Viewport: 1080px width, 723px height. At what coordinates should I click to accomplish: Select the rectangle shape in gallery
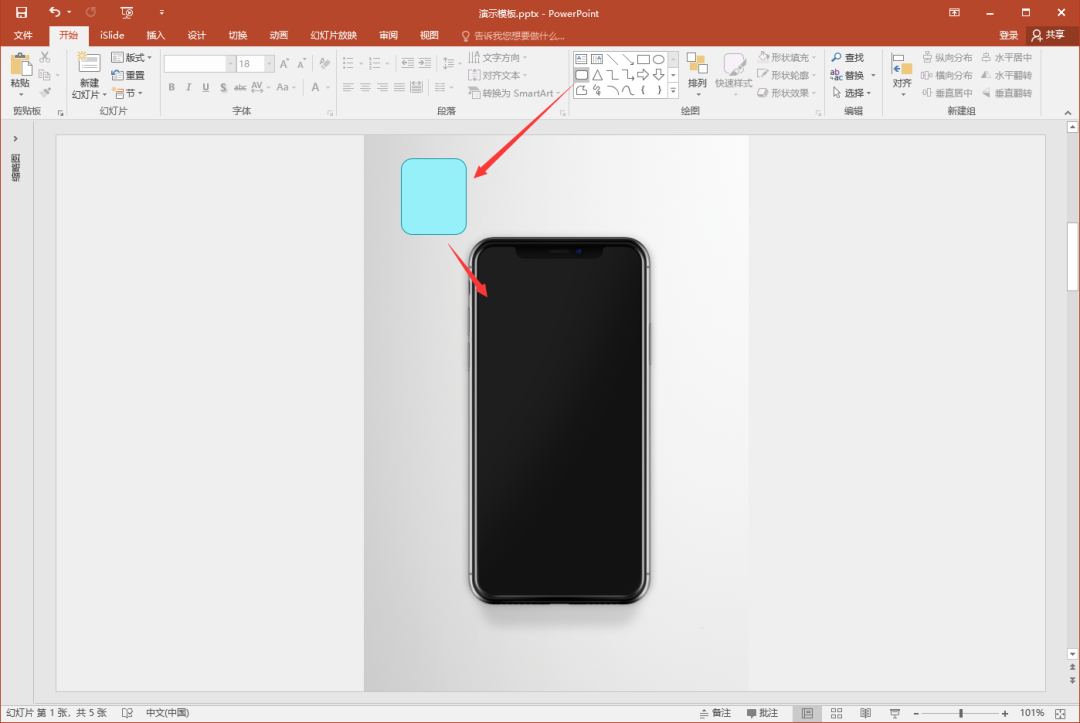pyautogui.click(x=643, y=59)
